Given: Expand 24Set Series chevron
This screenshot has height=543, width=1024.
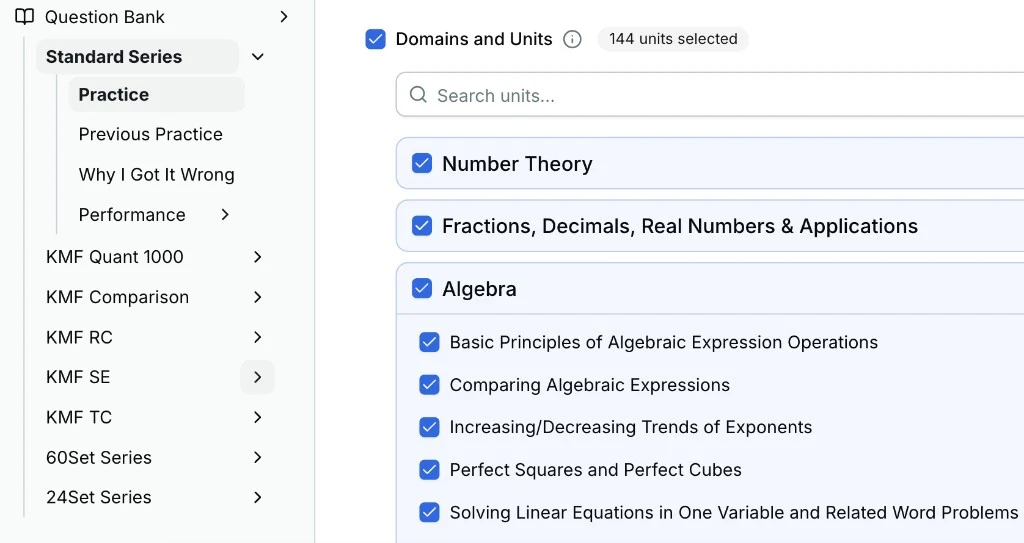Looking at the screenshot, I should (257, 497).
